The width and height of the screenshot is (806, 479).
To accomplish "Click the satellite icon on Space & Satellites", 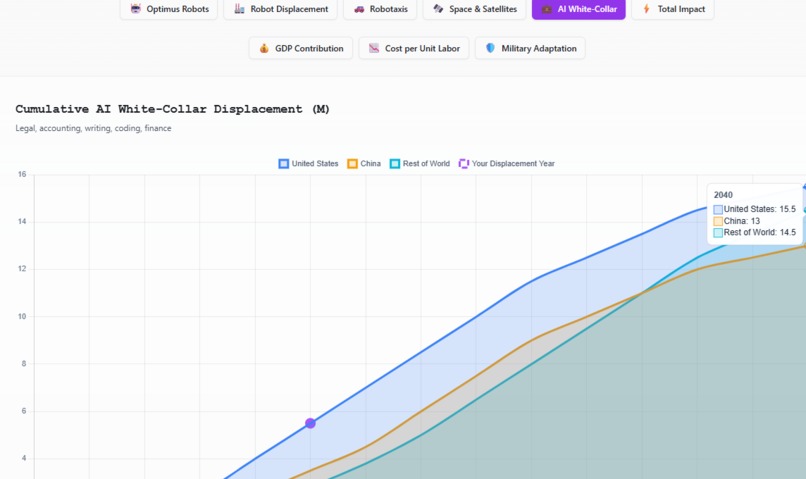I will coord(438,9).
